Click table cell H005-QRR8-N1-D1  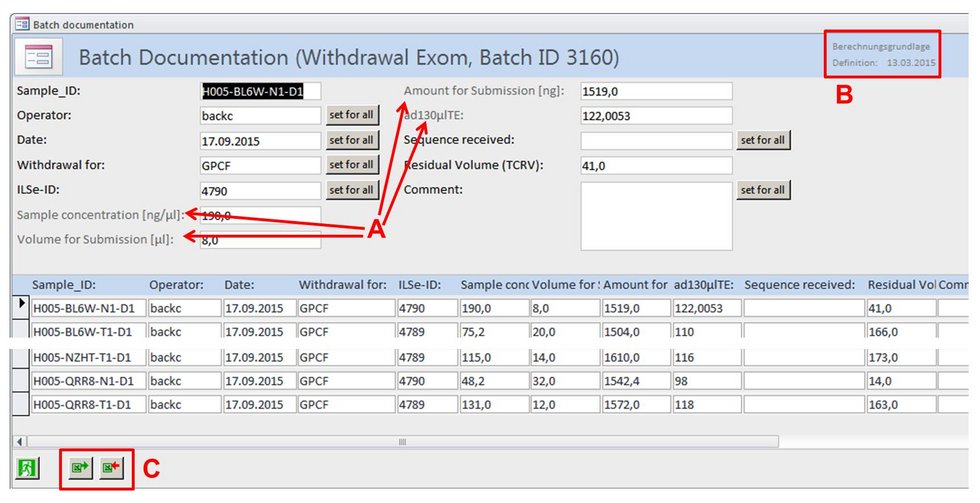[x=89, y=381]
